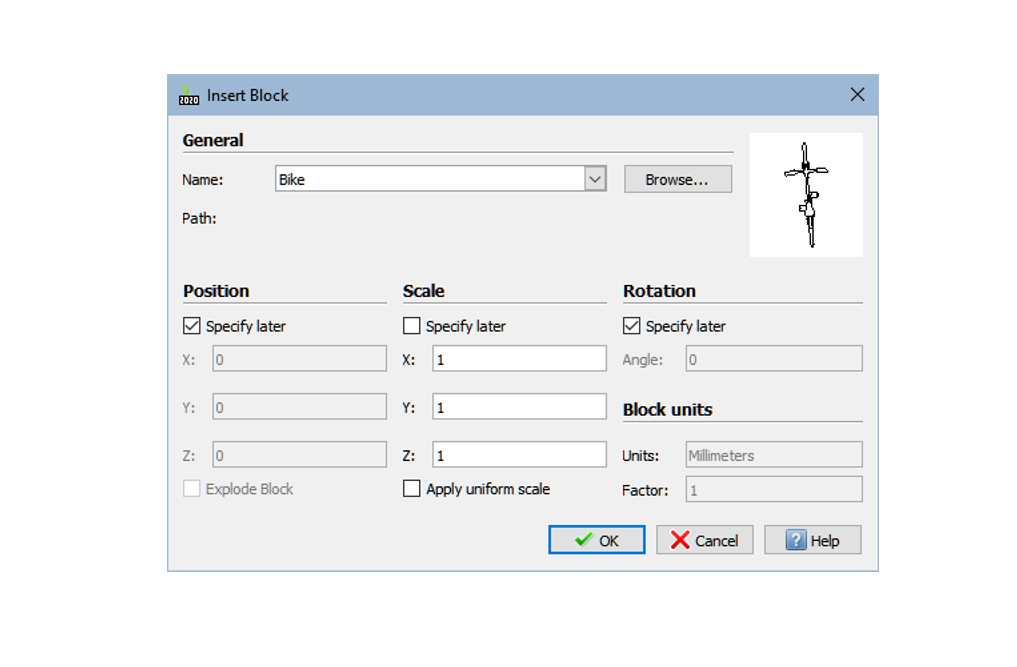Open Help for Insert Block
Screen dimensions: 1017x667
(812, 540)
